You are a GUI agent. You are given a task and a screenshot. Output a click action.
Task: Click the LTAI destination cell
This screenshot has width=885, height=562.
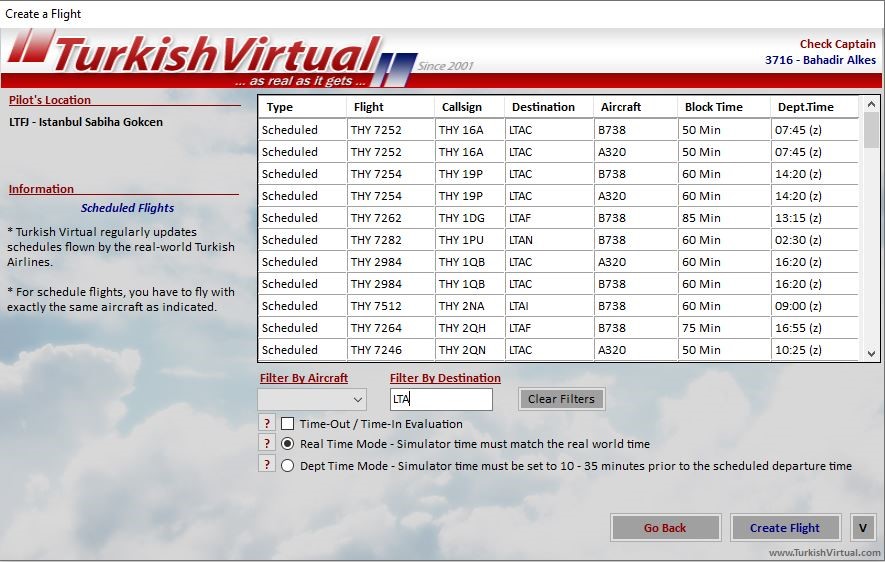pyautogui.click(x=549, y=306)
